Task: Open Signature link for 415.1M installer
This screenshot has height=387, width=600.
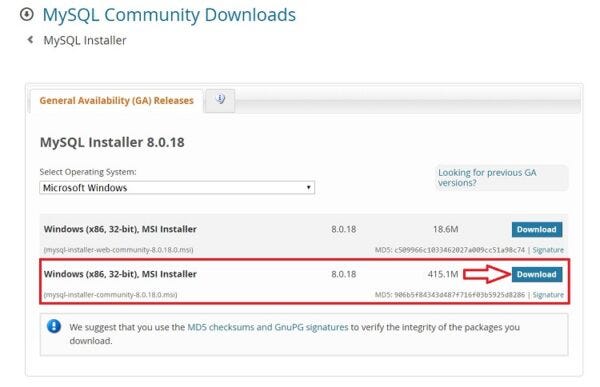Action: tap(548, 295)
